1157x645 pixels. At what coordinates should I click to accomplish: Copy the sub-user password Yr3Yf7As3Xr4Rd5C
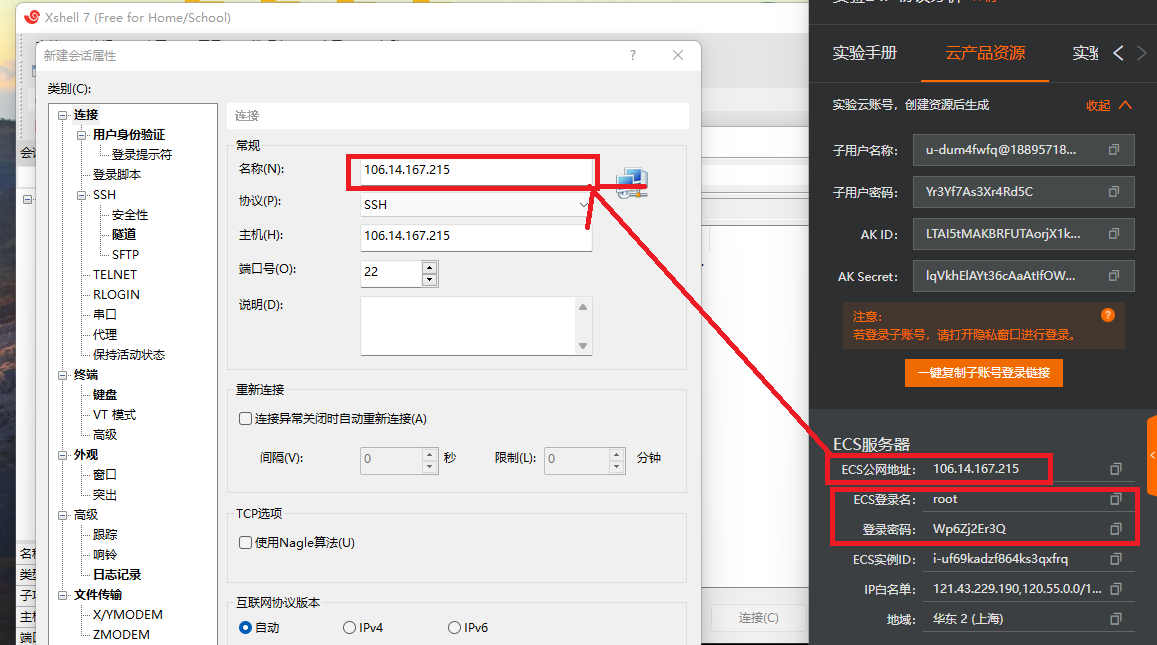point(1113,192)
